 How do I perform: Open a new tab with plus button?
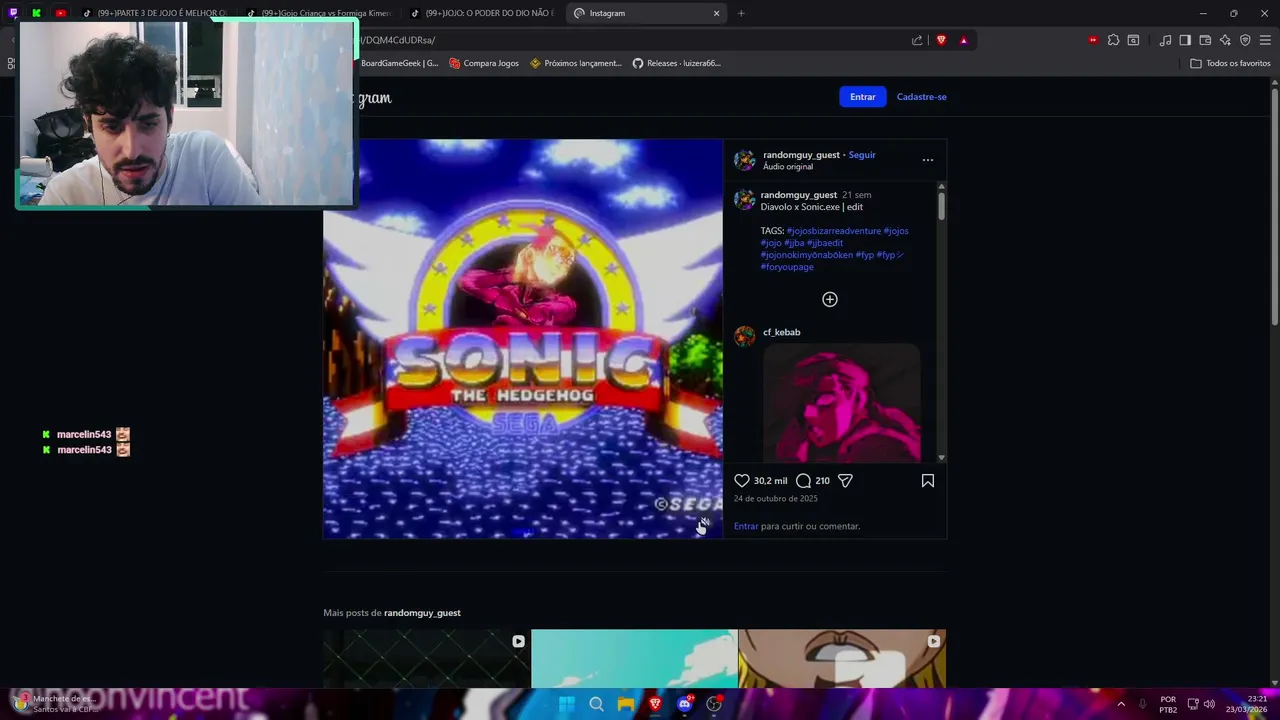coord(741,13)
